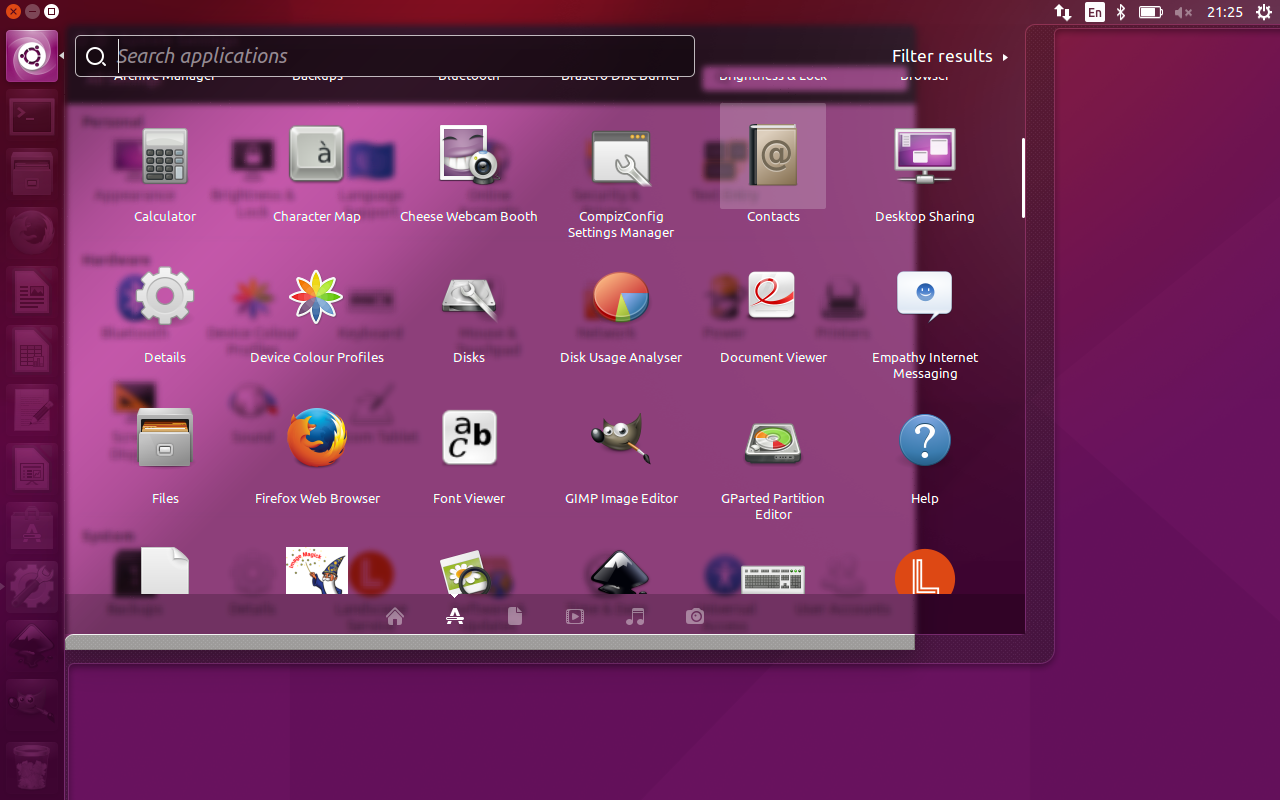Screen dimensions: 1280x800
Task: Open the Disks utility
Action: tap(469, 296)
